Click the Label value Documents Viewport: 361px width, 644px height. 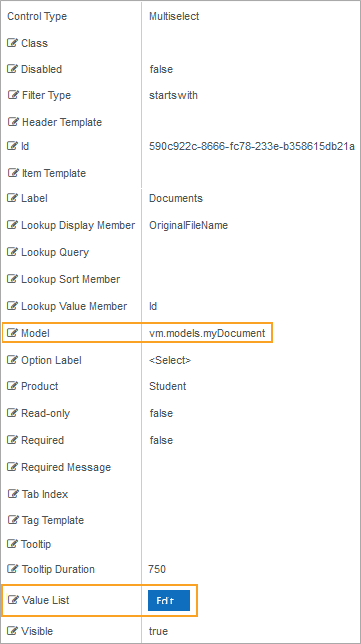point(176,198)
